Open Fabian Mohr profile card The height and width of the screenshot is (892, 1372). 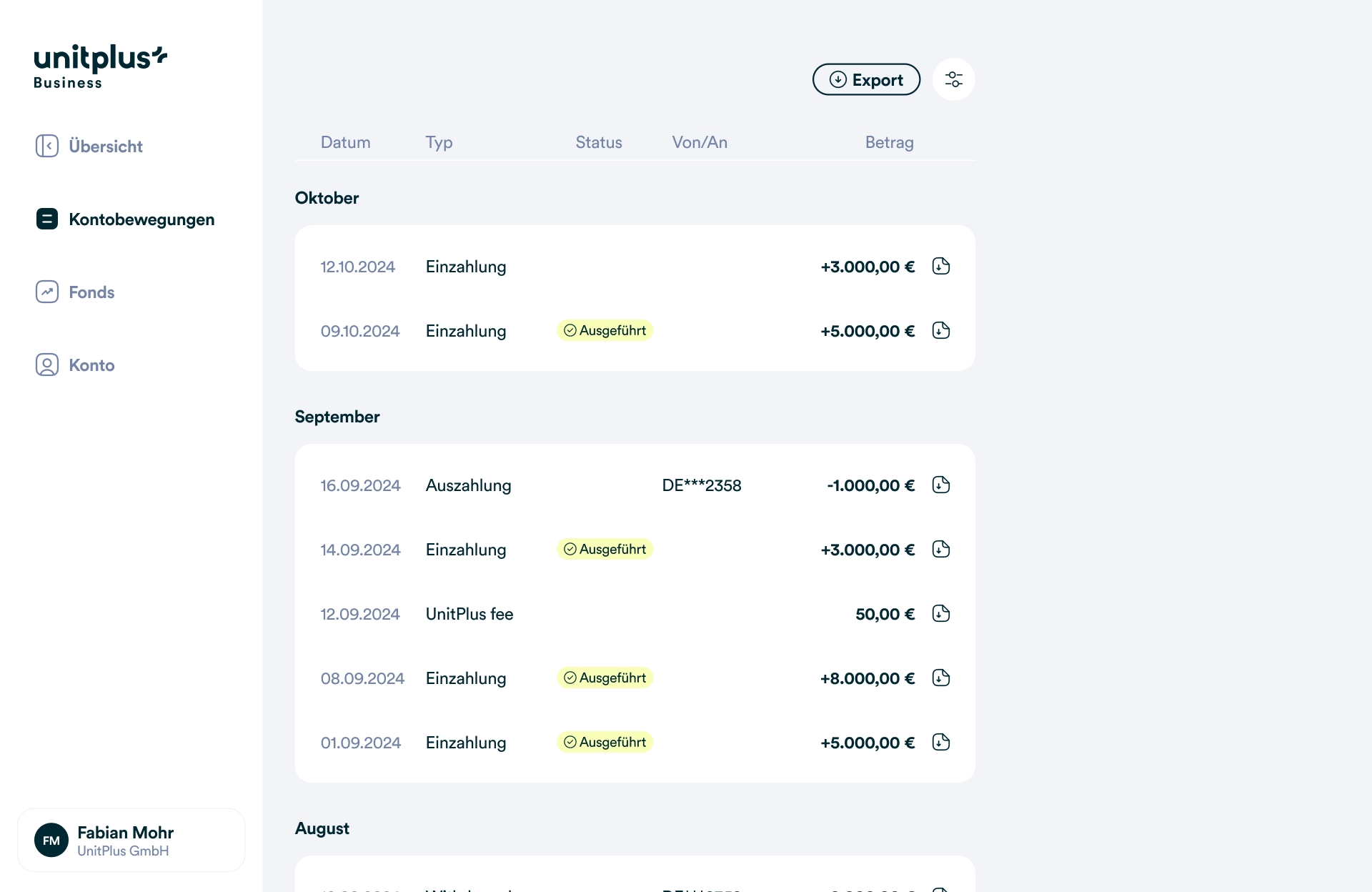pos(131,840)
